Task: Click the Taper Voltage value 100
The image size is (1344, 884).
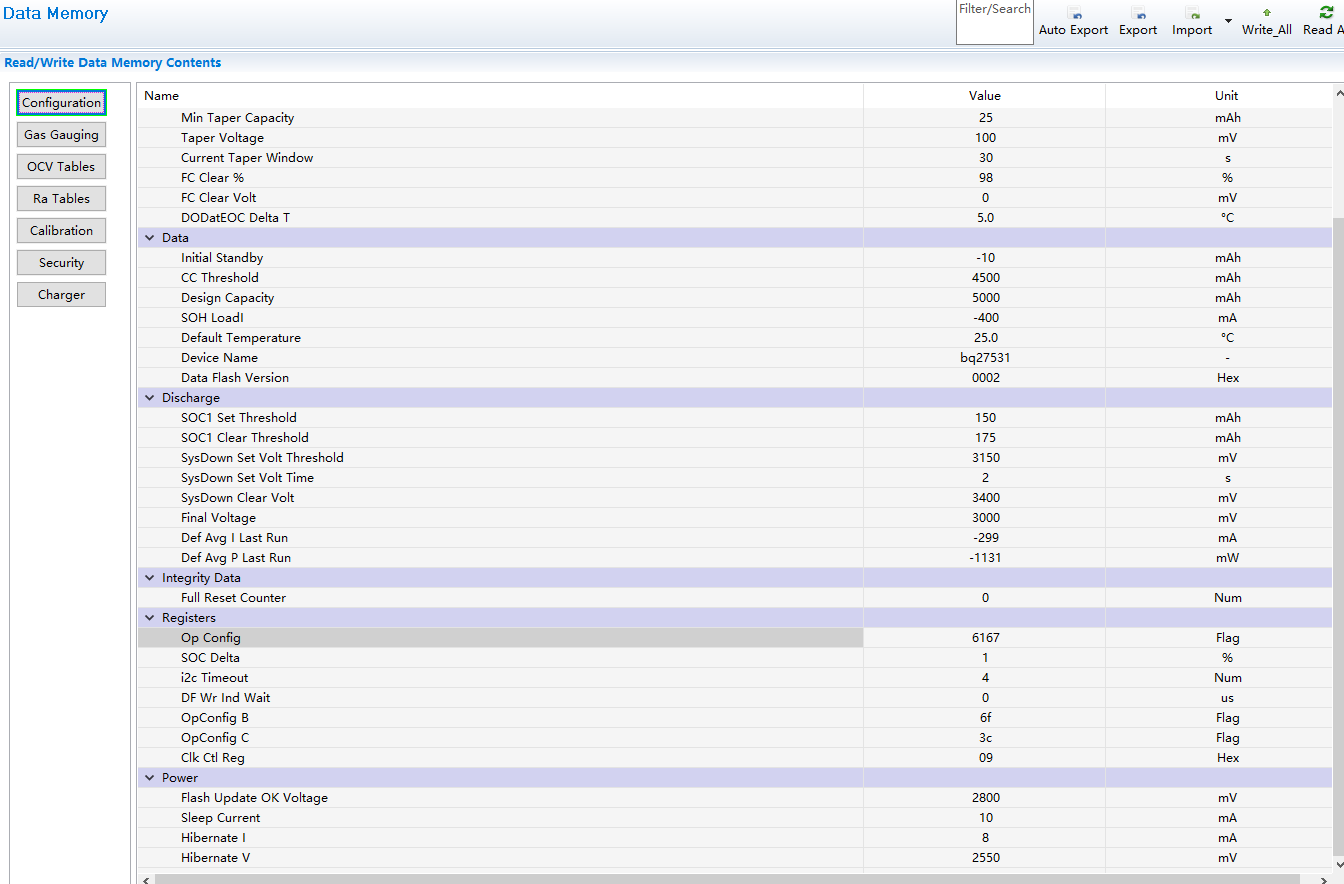Action: 985,138
